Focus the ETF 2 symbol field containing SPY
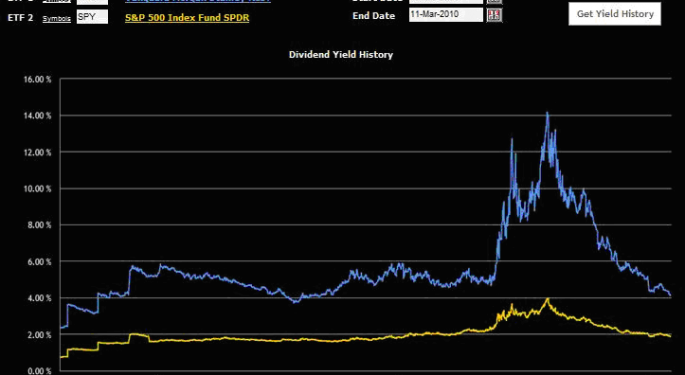685x375 pixels. [92, 17]
